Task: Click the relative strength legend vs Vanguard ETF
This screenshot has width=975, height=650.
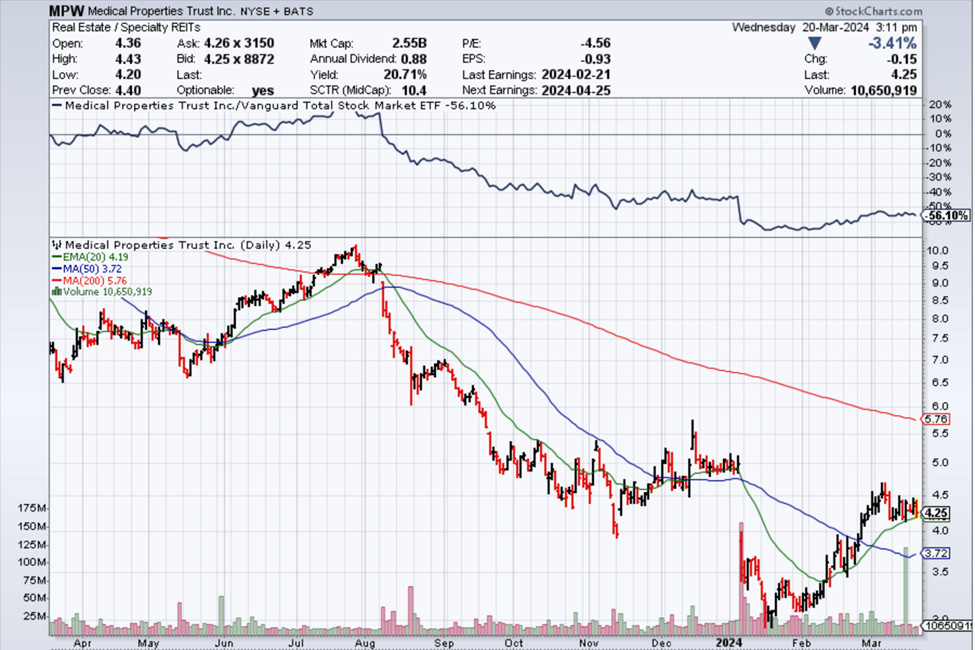Action: pyautogui.click(x=274, y=106)
